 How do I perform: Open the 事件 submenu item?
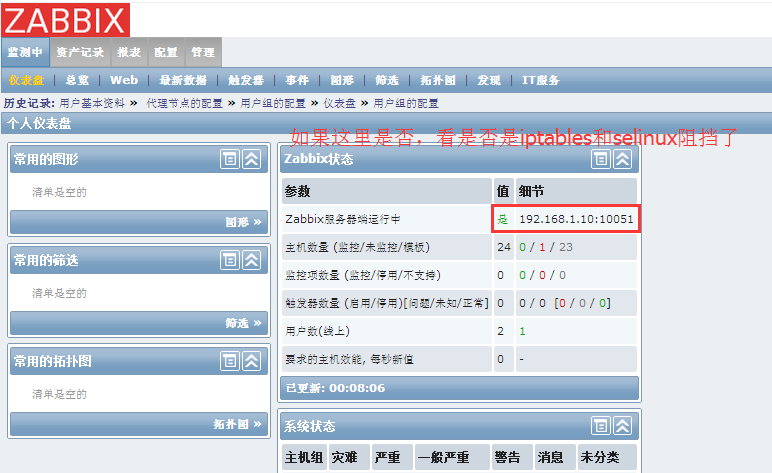297,80
